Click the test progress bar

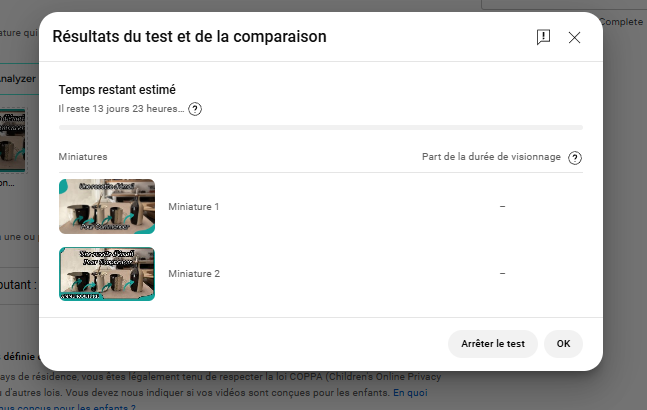[321, 127]
